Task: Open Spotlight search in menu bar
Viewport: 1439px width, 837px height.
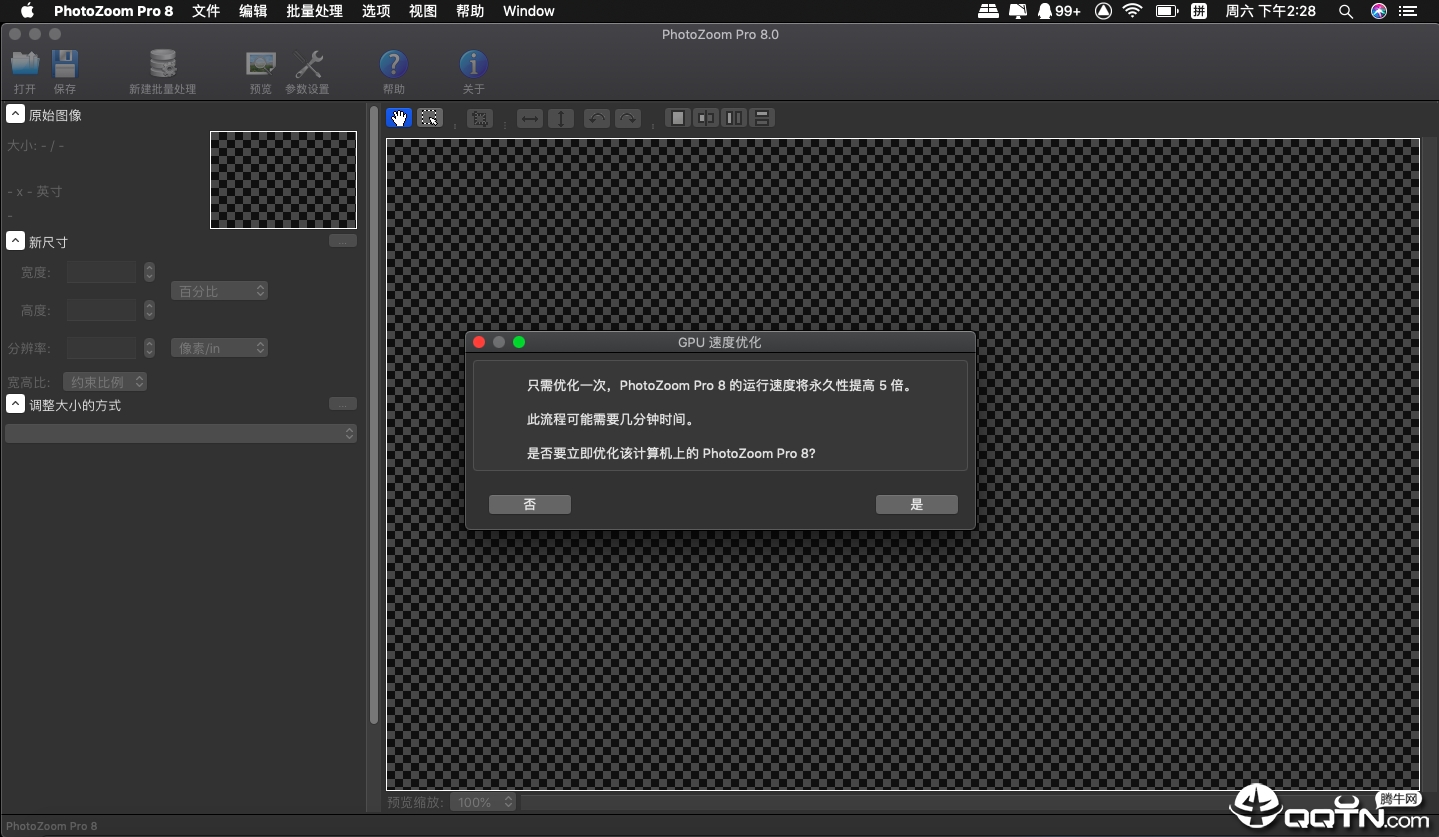Action: (x=1346, y=11)
